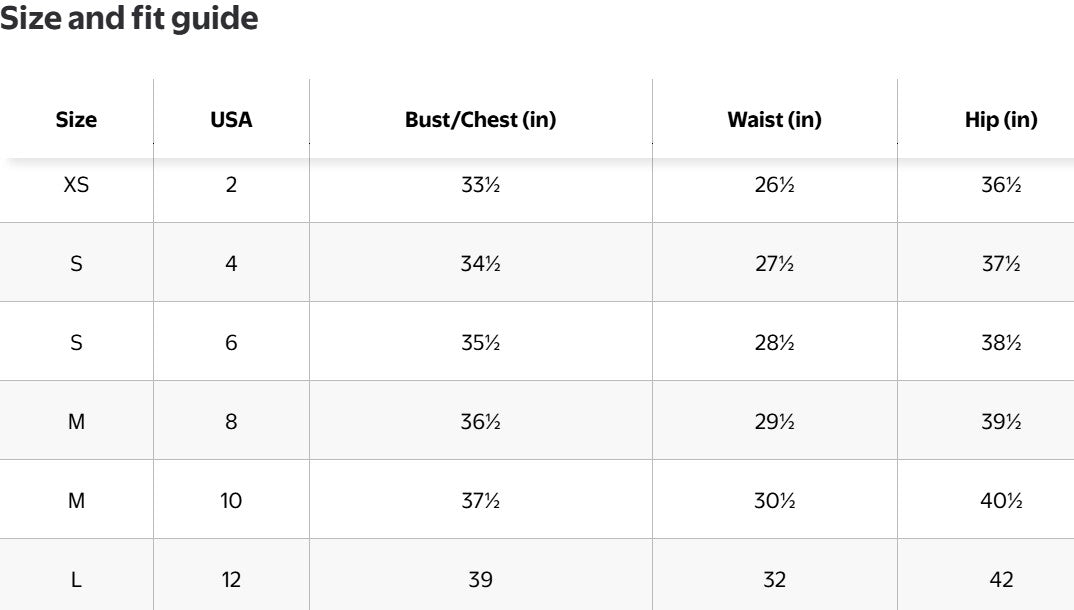
Task: Click the 33½ bust measurement cell
Action: [480, 185]
